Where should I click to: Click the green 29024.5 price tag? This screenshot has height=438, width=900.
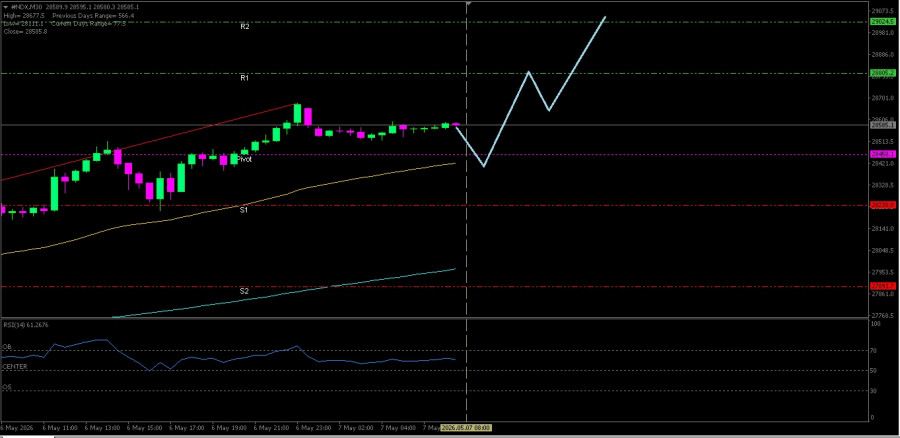tap(883, 22)
